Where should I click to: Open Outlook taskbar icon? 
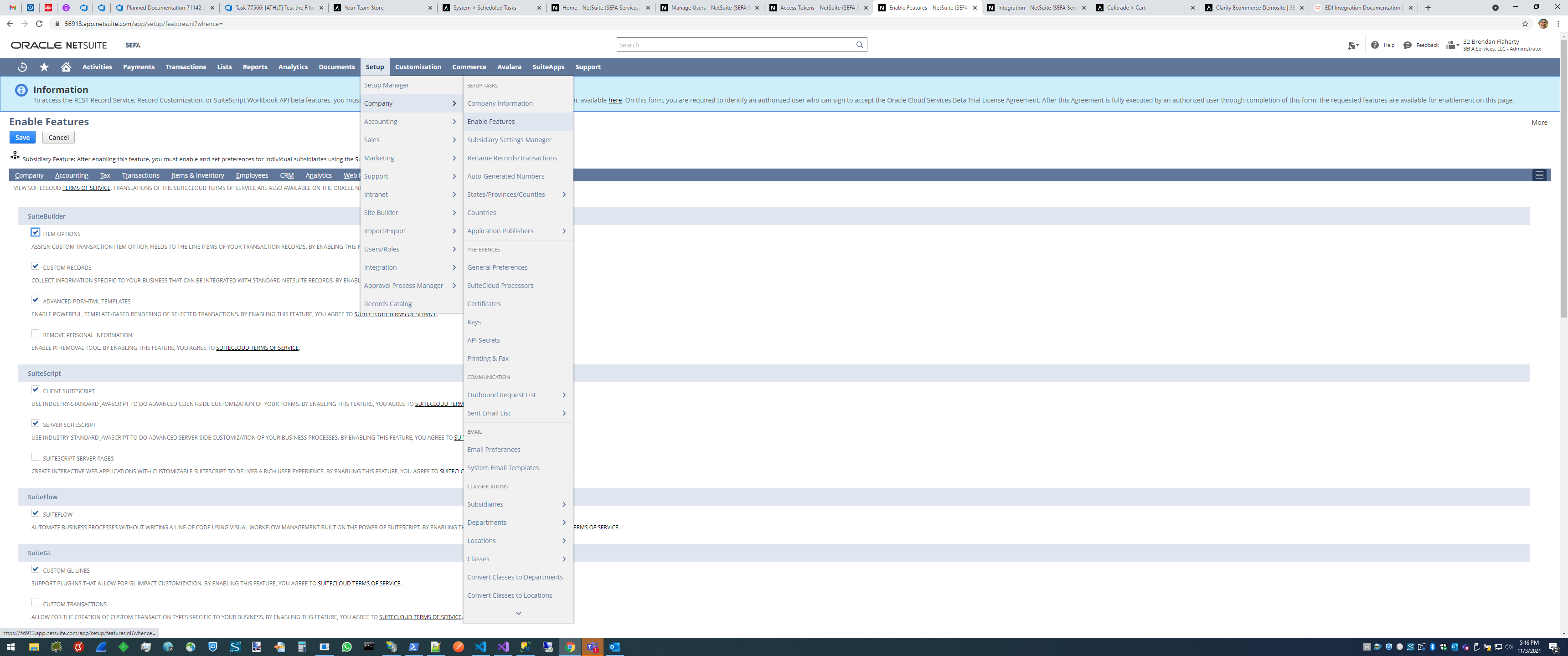point(615,647)
